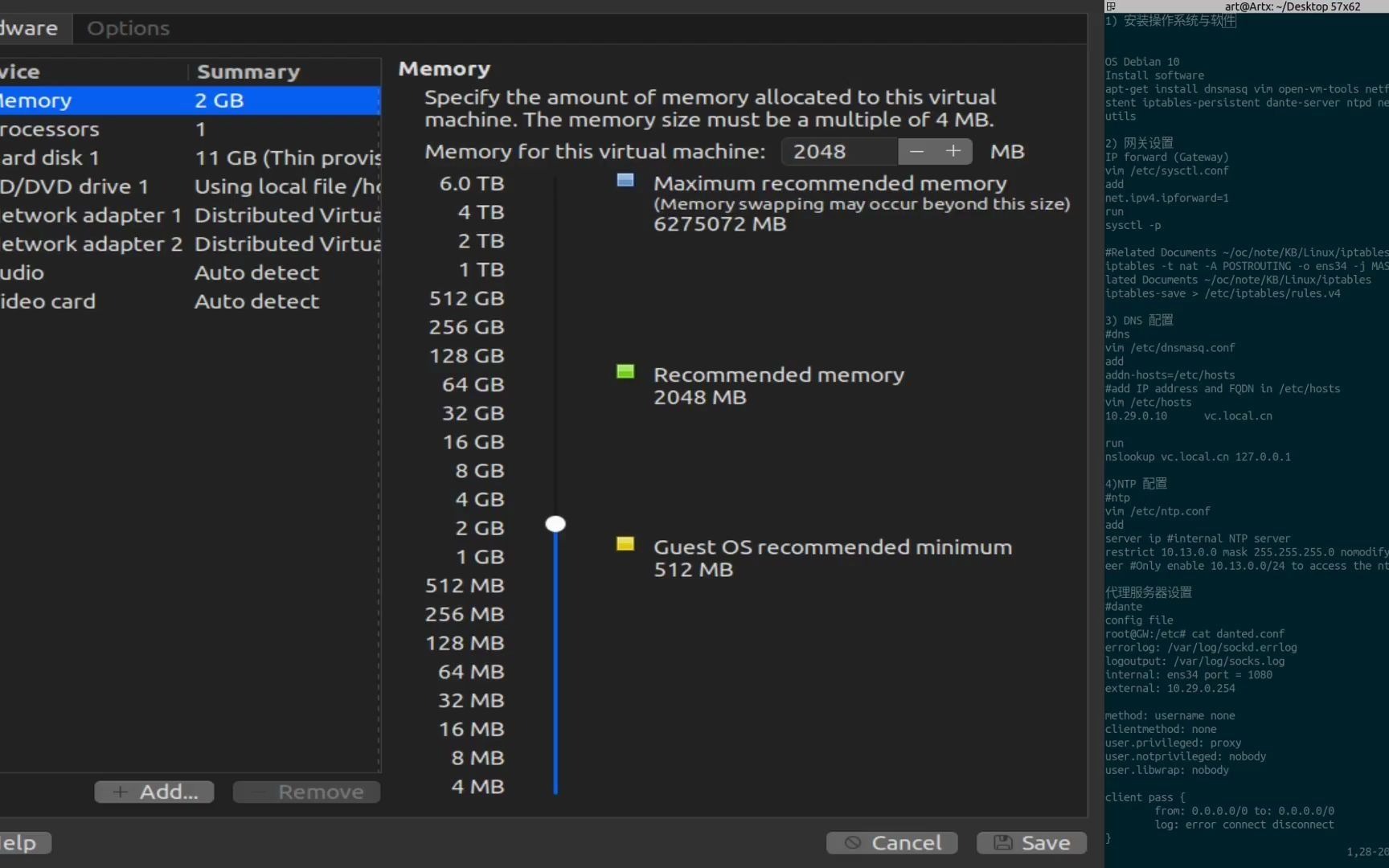1389x868 pixels.
Task: Click the 16 GB scale label
Action: (x=473, y=442)
